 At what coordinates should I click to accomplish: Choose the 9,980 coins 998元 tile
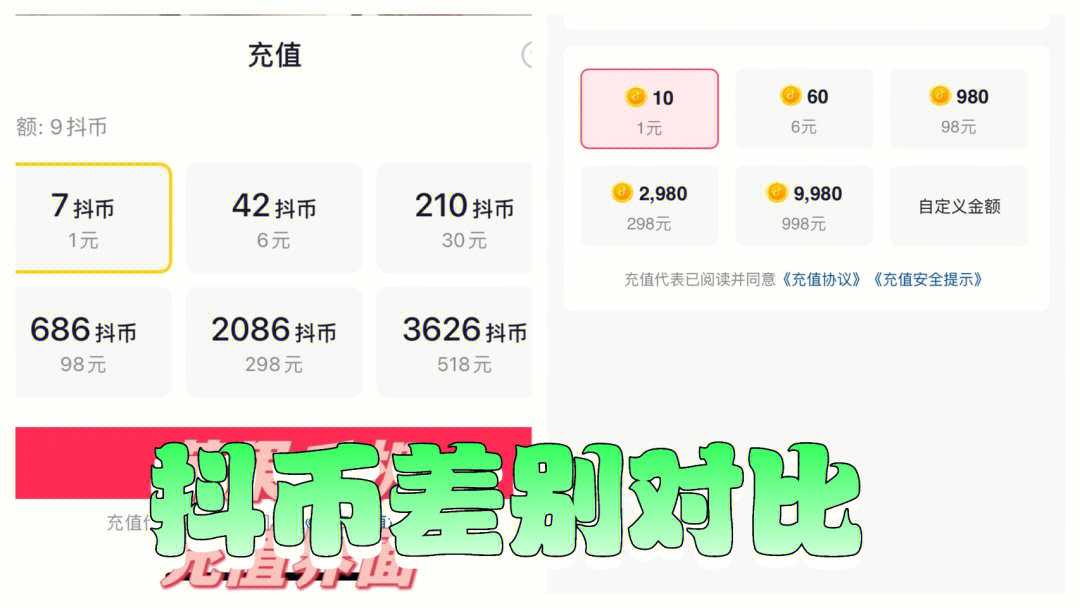pos(804,206)
